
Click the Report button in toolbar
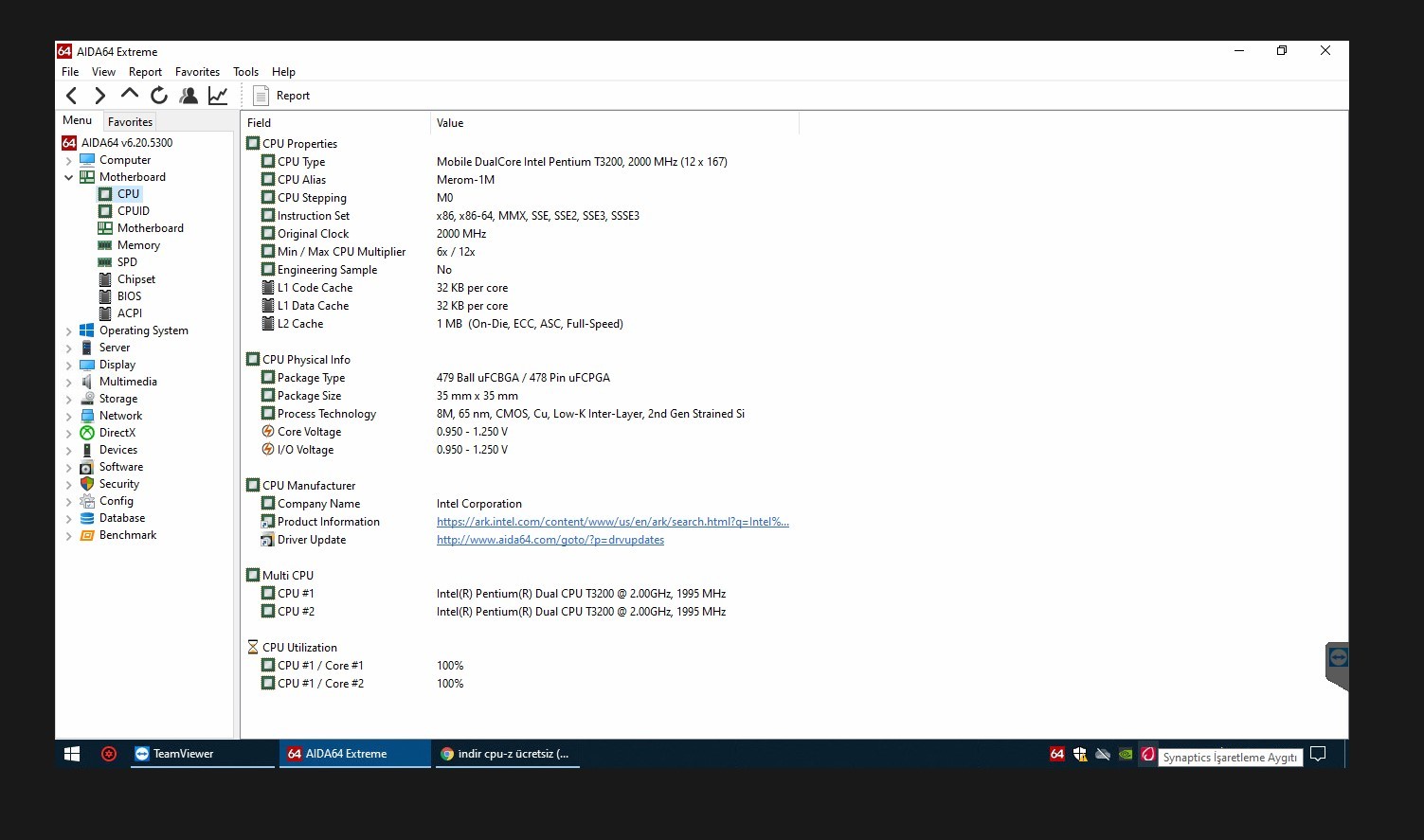click(282, 96)
